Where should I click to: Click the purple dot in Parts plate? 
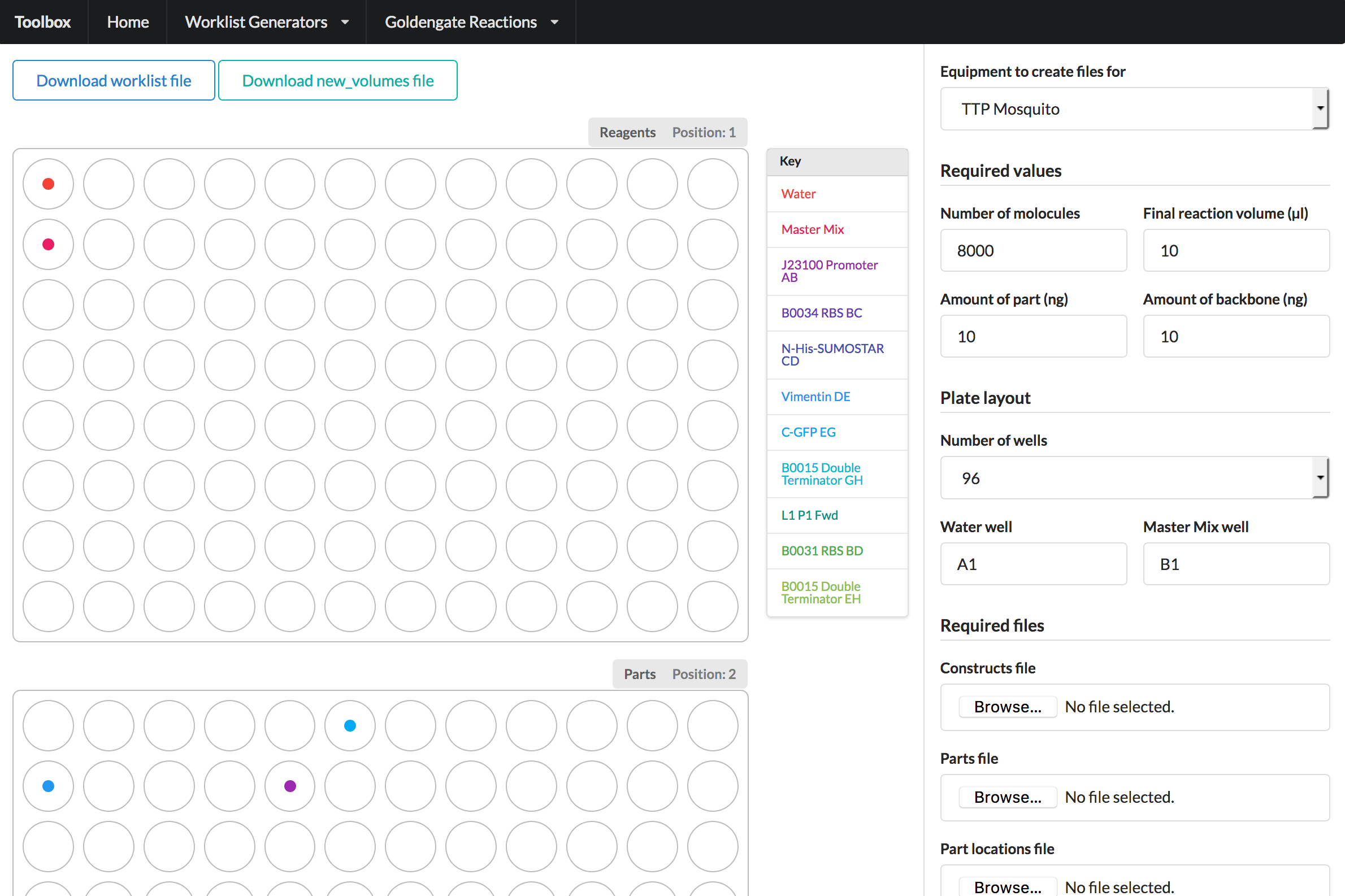290,786
